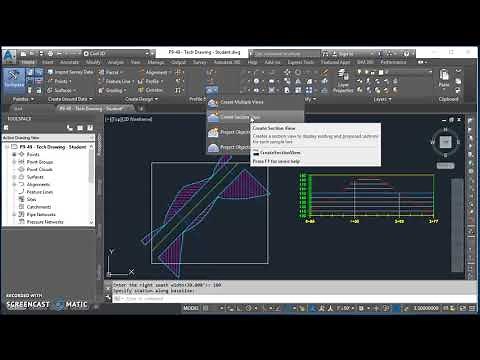Switch to the Home ribbon tab
The height and width of the screenshot is (360, 480).
pyautogui.click(x=28, y=62)
